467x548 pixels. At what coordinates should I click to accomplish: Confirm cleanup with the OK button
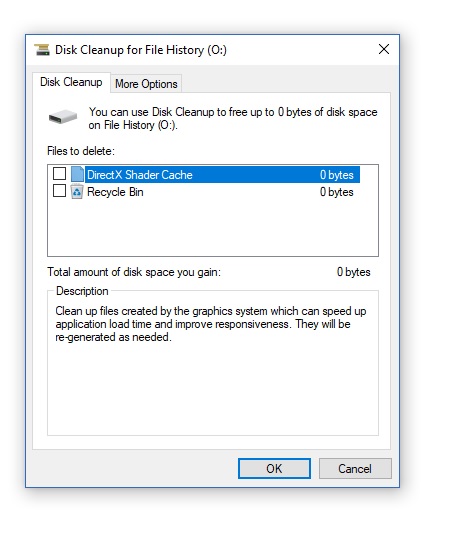tap(274, 469)
